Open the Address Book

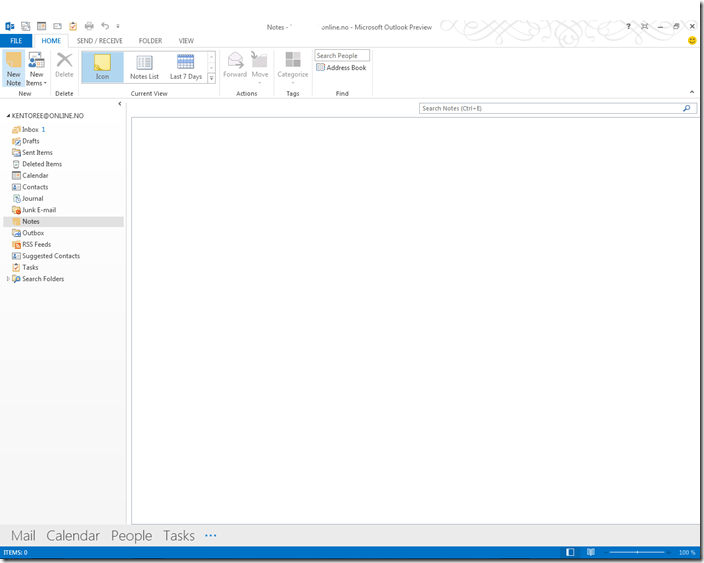coord(341,67)
